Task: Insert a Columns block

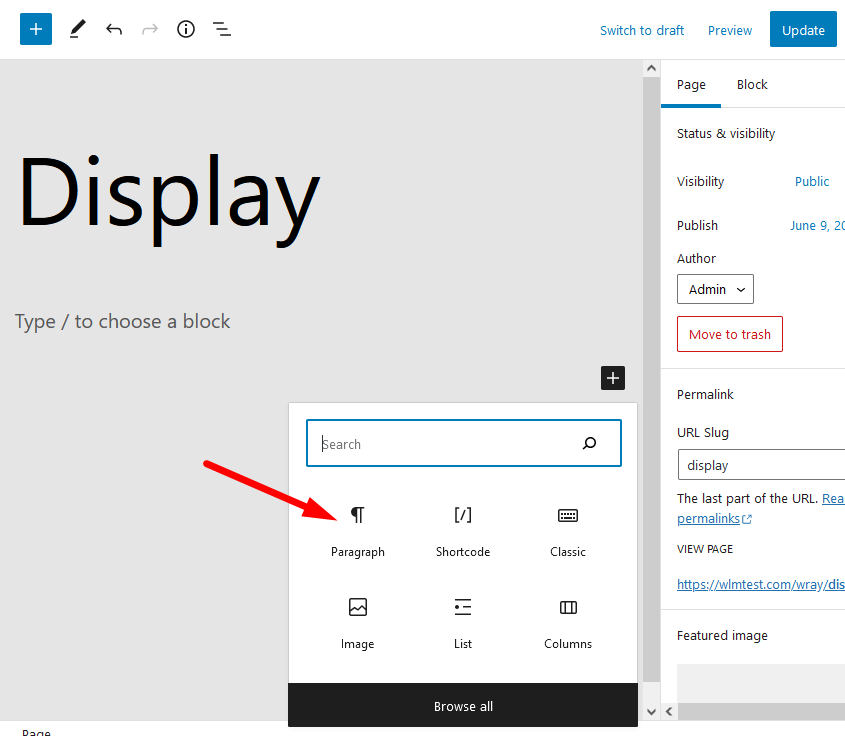Action: [x=568, y=623]
